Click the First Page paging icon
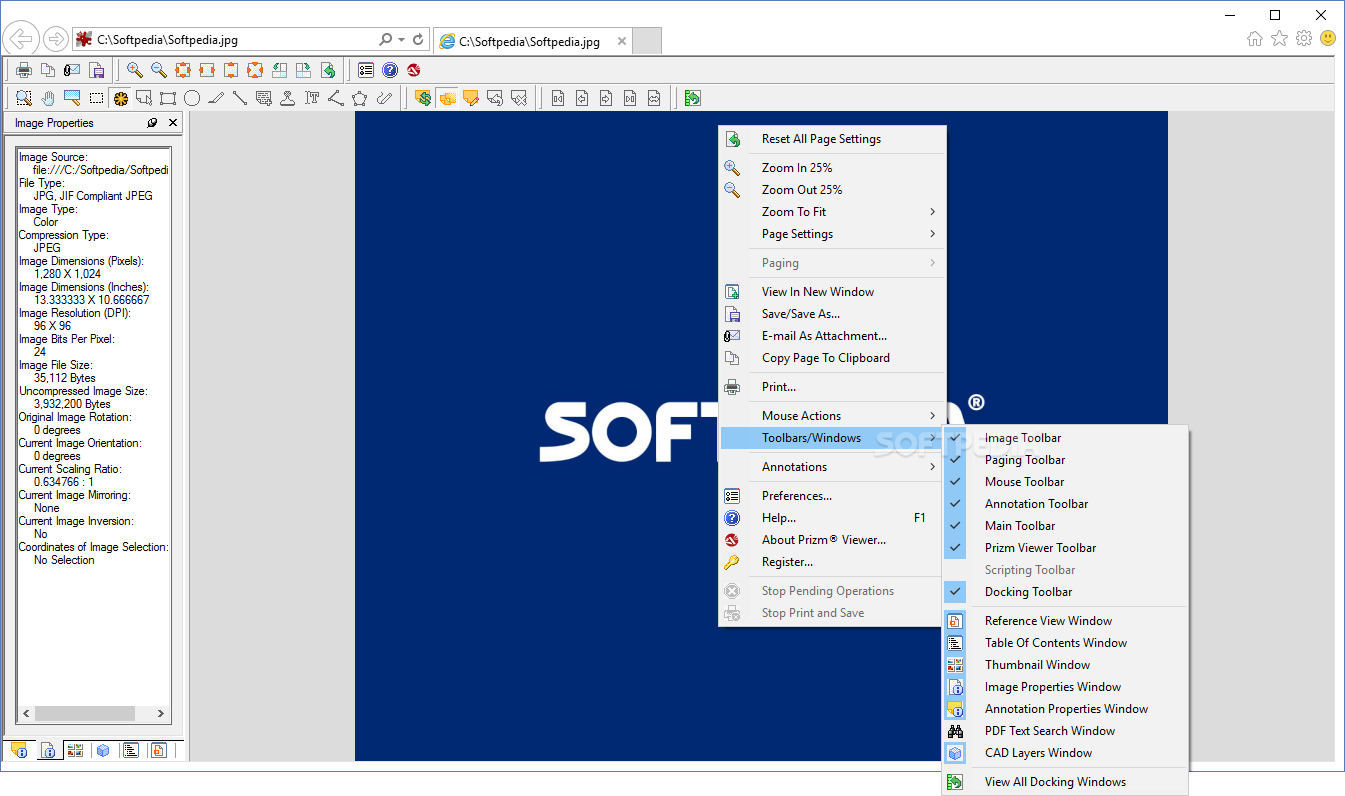This screenshot has height=796, width=1345. tap(558, 98)
